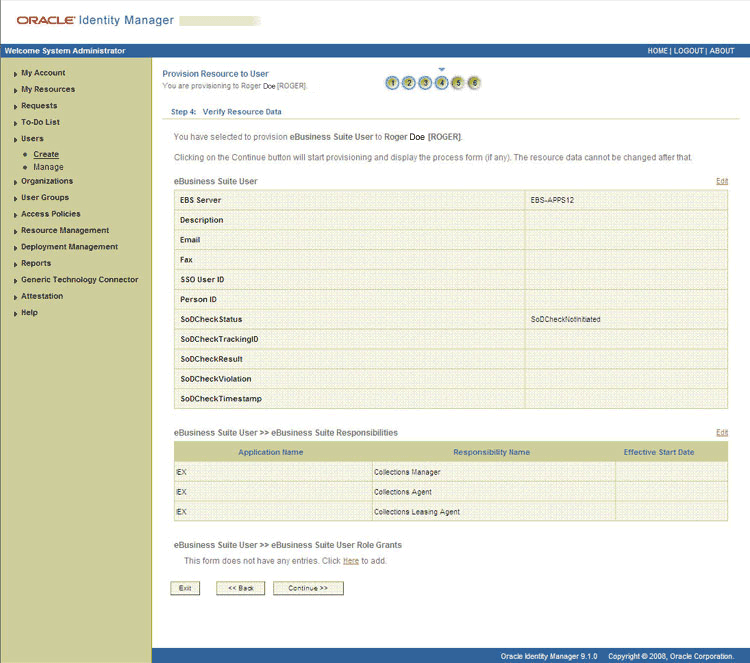Viewport: 750px width, 663px height.
Task: Go to wizard step 1 circle
Action: (x=392, y=83)
